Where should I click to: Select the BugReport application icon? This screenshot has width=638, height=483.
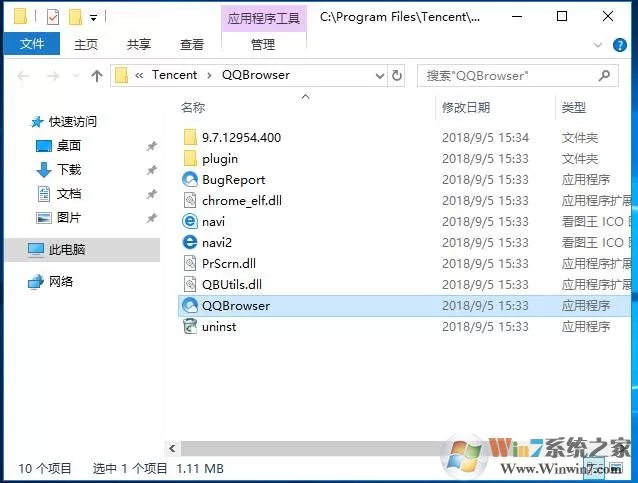coord(190,179)
